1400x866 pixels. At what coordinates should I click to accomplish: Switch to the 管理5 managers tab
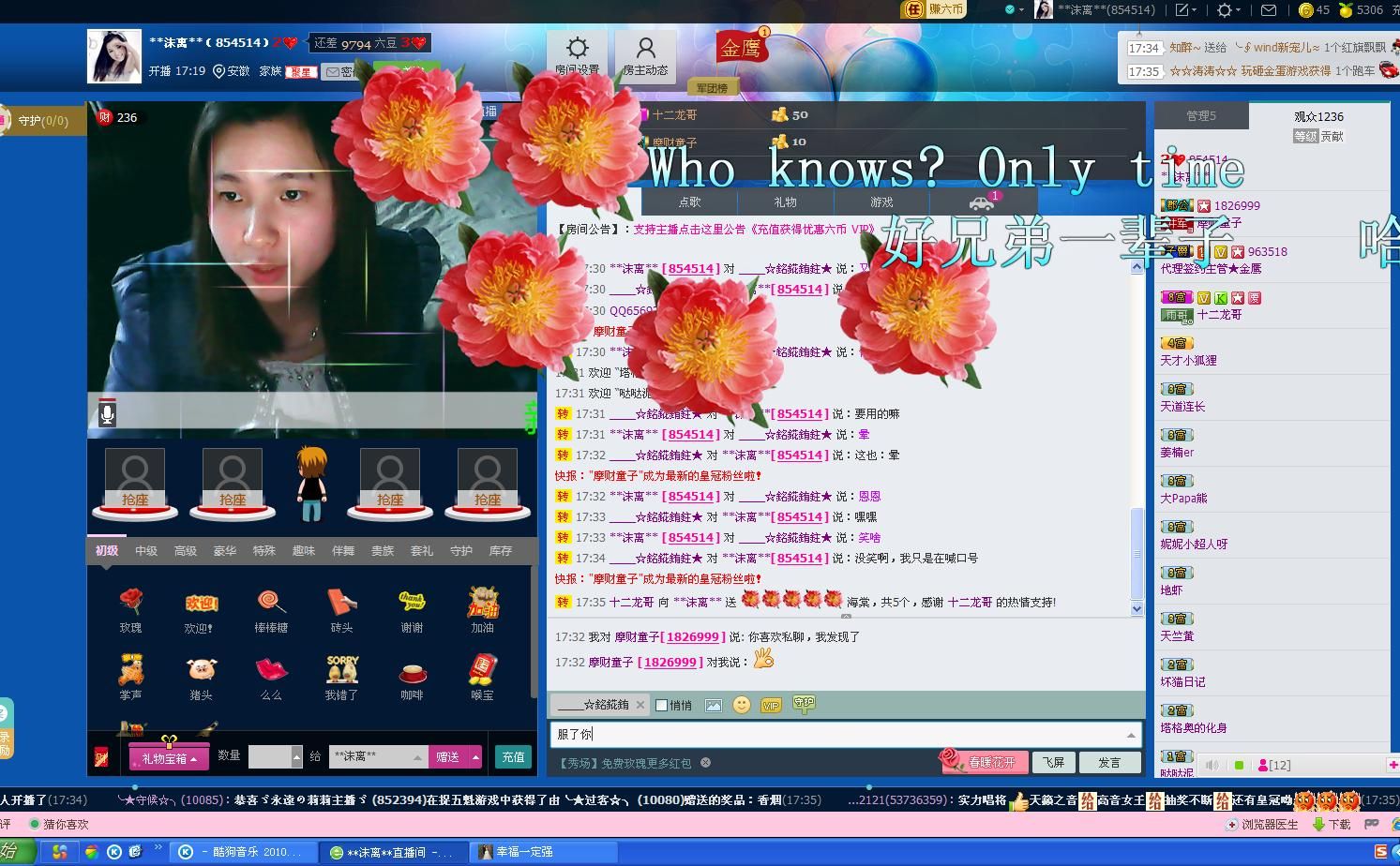(1201, 116)
